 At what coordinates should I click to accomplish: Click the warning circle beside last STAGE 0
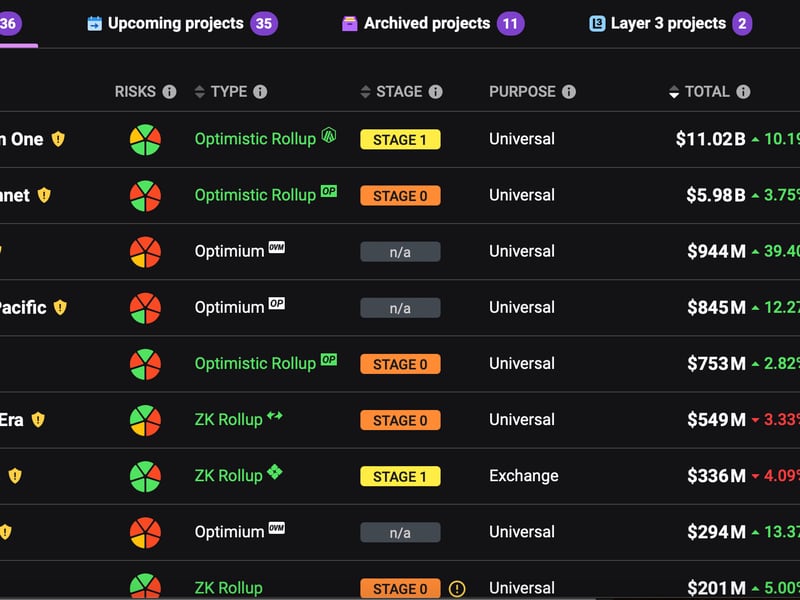(457, 588)
